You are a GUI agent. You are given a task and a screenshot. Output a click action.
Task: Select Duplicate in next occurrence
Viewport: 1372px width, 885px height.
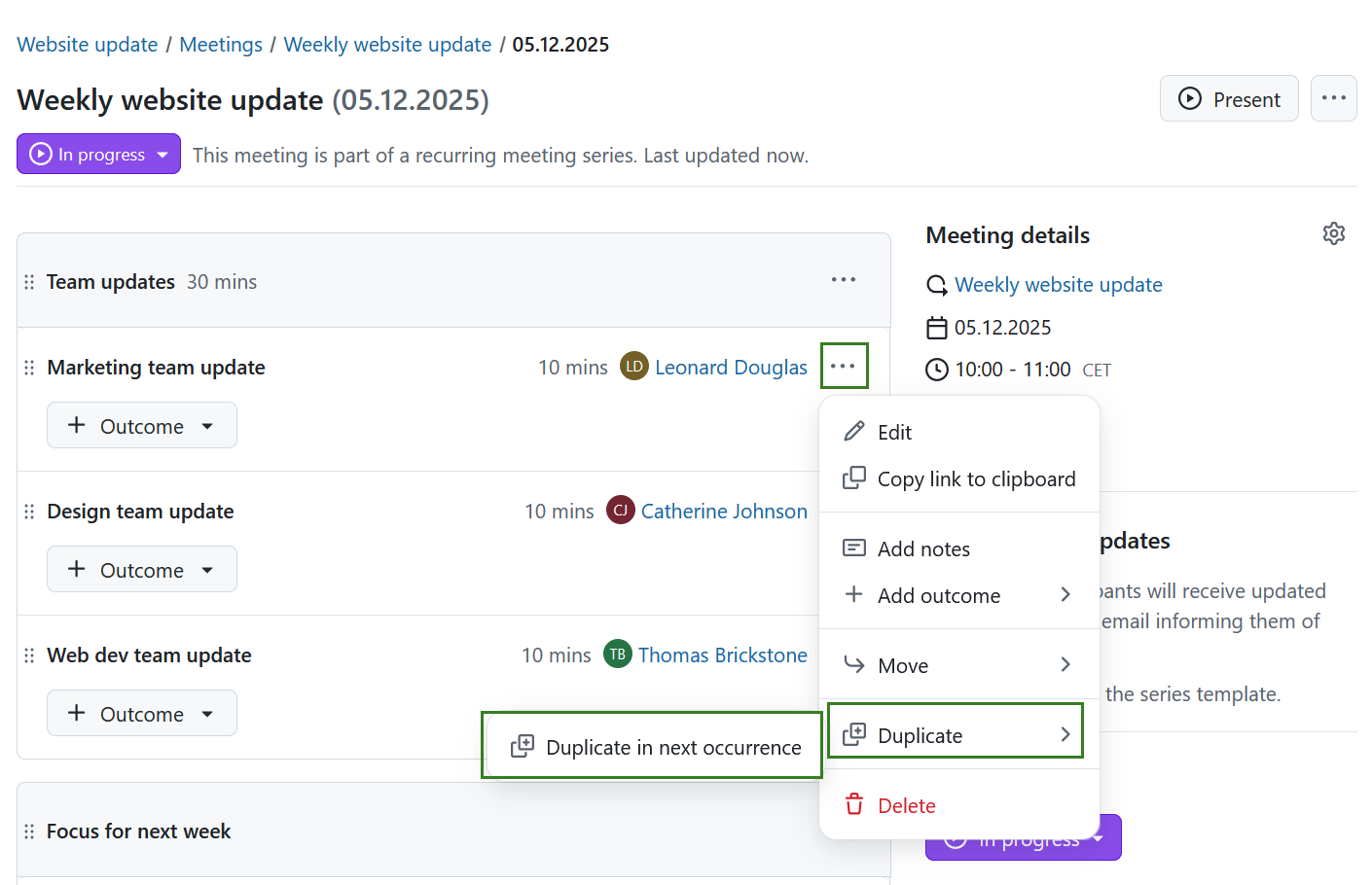point(651,746)
